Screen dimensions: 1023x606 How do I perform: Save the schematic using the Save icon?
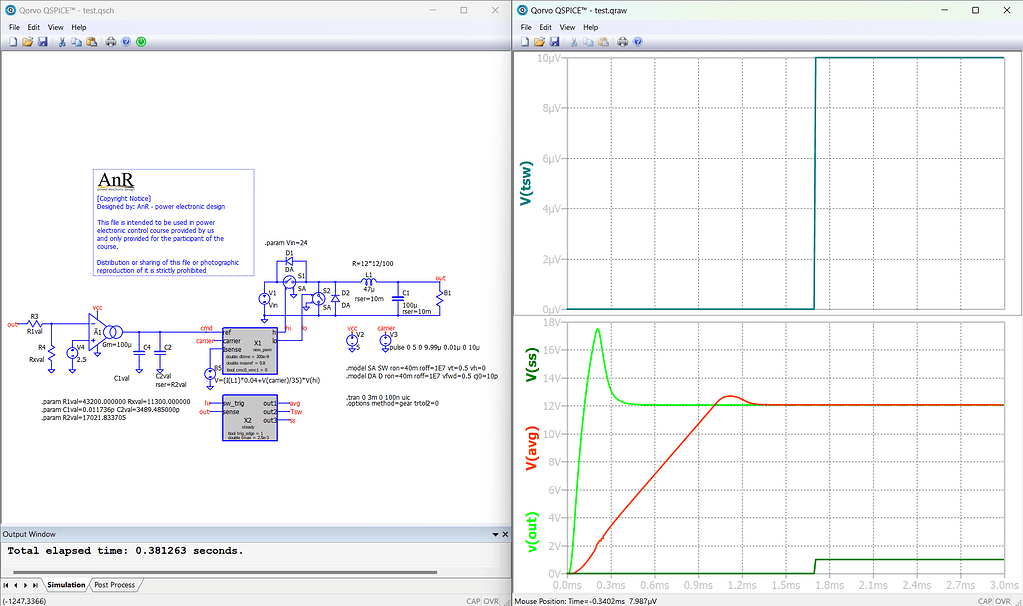point(41,41)
